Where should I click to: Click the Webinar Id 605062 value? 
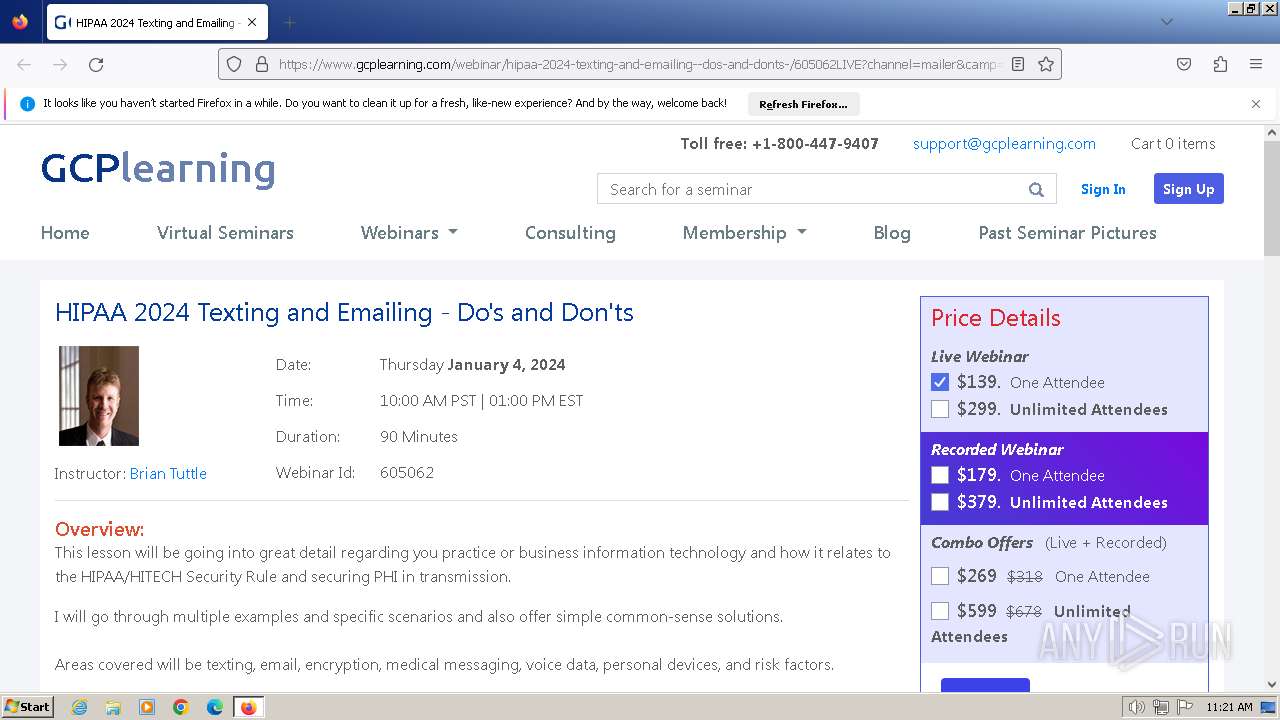coord(407,472)
